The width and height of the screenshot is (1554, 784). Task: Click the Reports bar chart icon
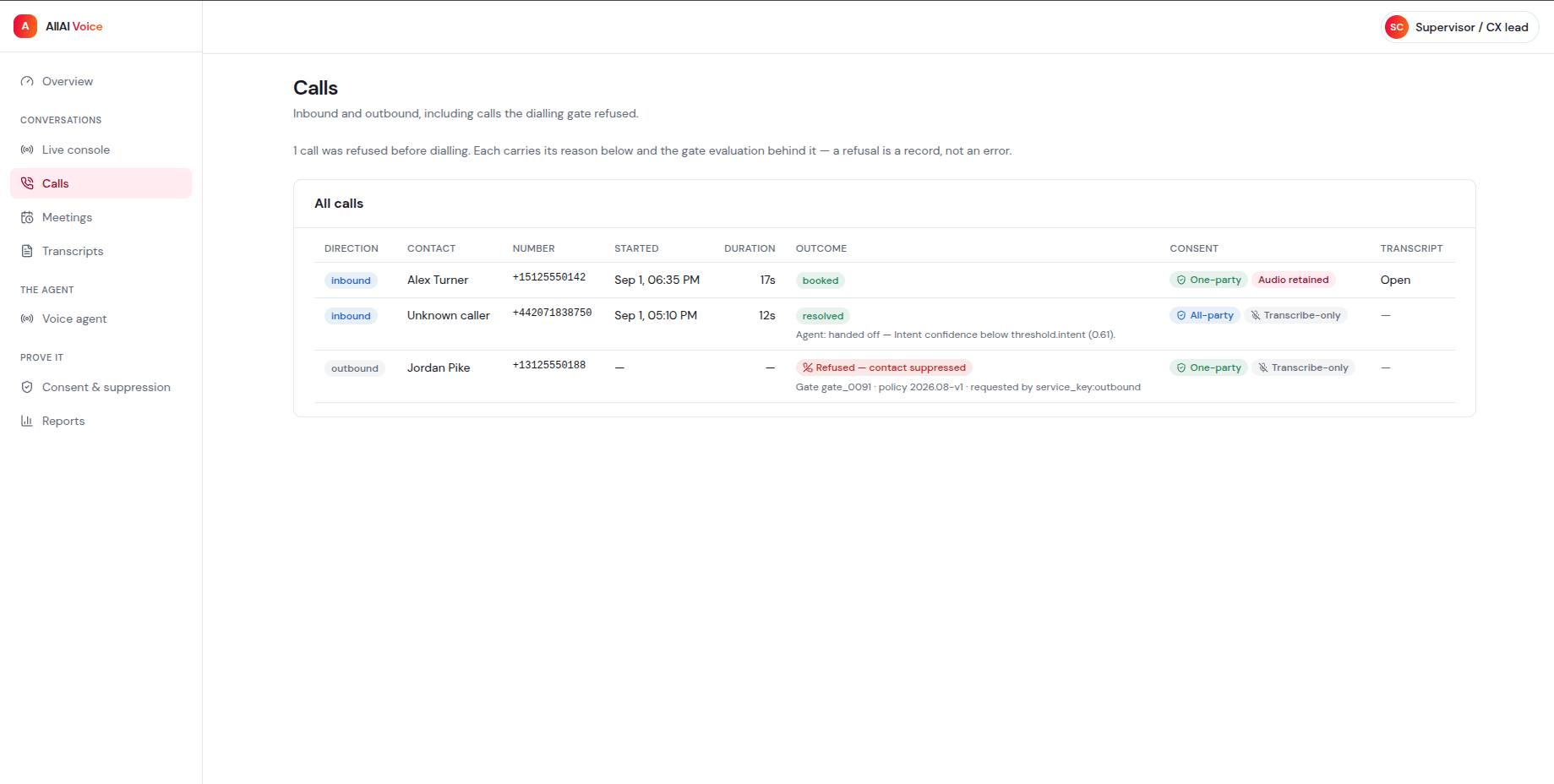pos(27,421)
